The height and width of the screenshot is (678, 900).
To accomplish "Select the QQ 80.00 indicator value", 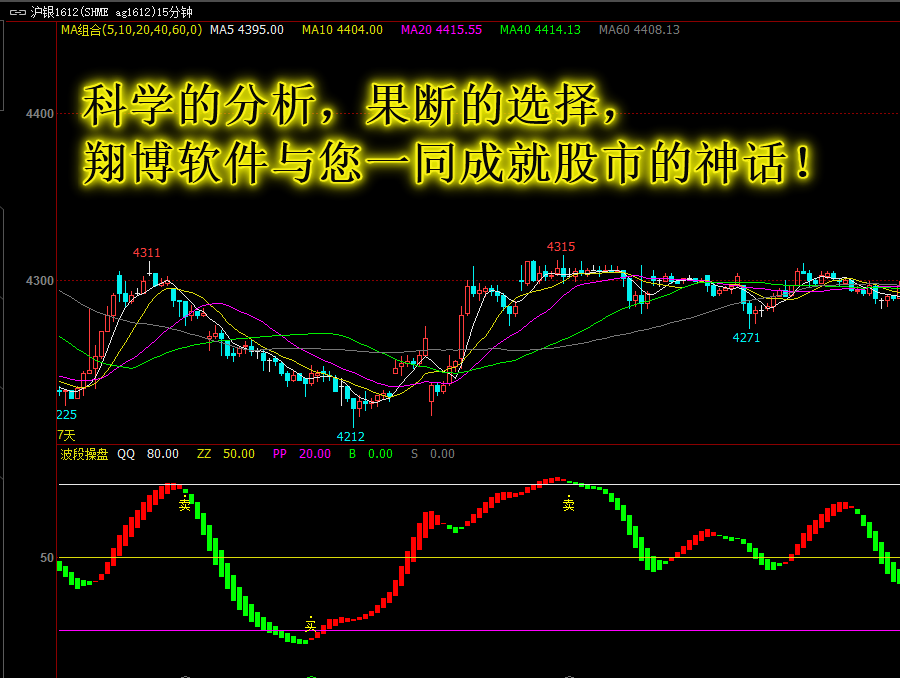I will pos(148,454).
